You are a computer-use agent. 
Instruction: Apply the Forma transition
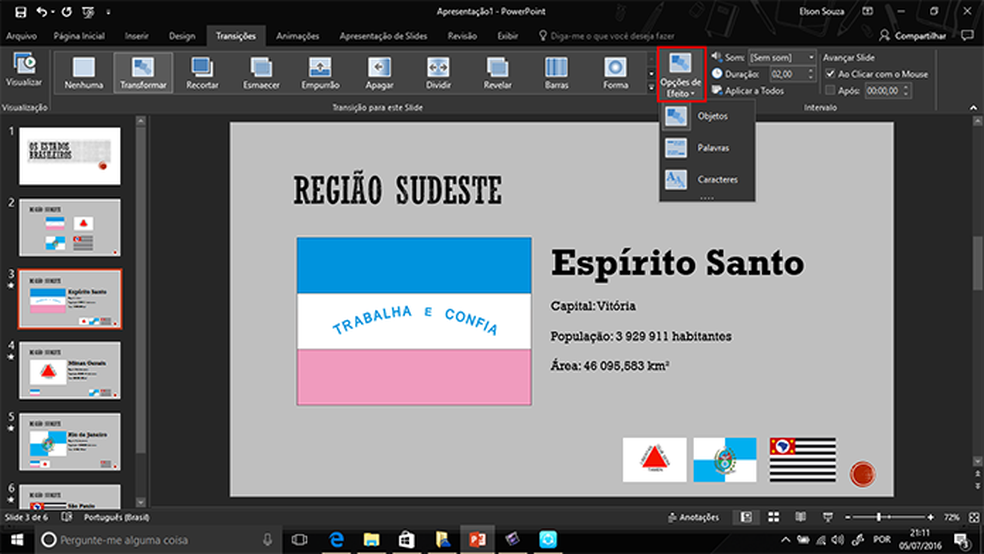pyautogui.click(x=615, y=73)
